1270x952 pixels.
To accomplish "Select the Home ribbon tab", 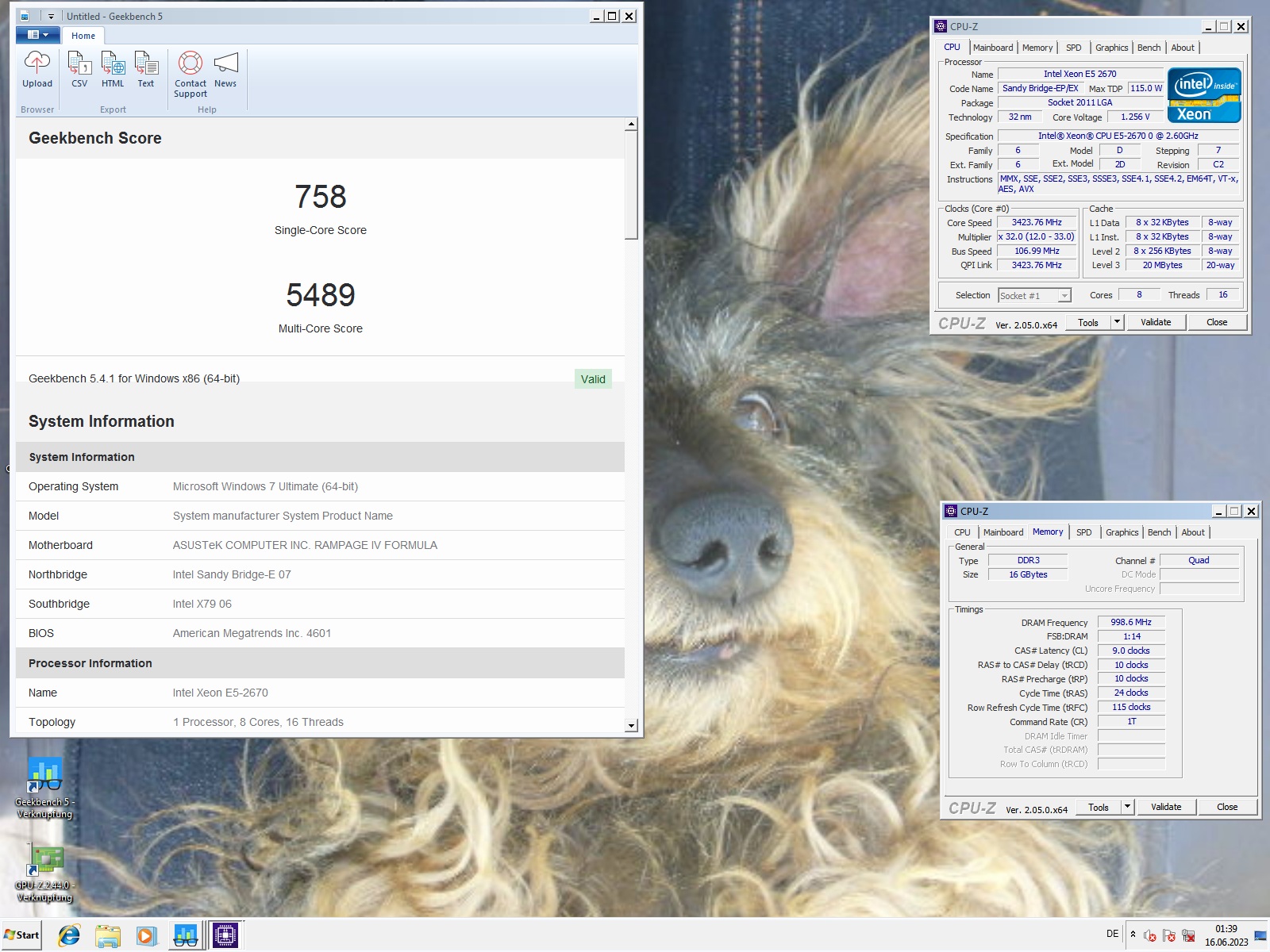I will tap(83, 36).
